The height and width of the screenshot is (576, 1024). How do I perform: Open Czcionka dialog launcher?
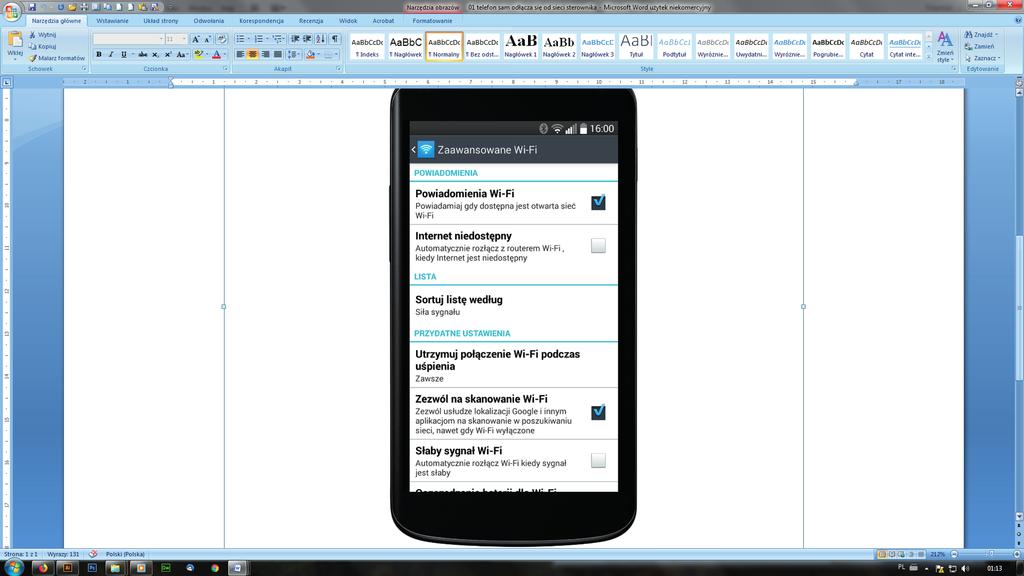226,69
